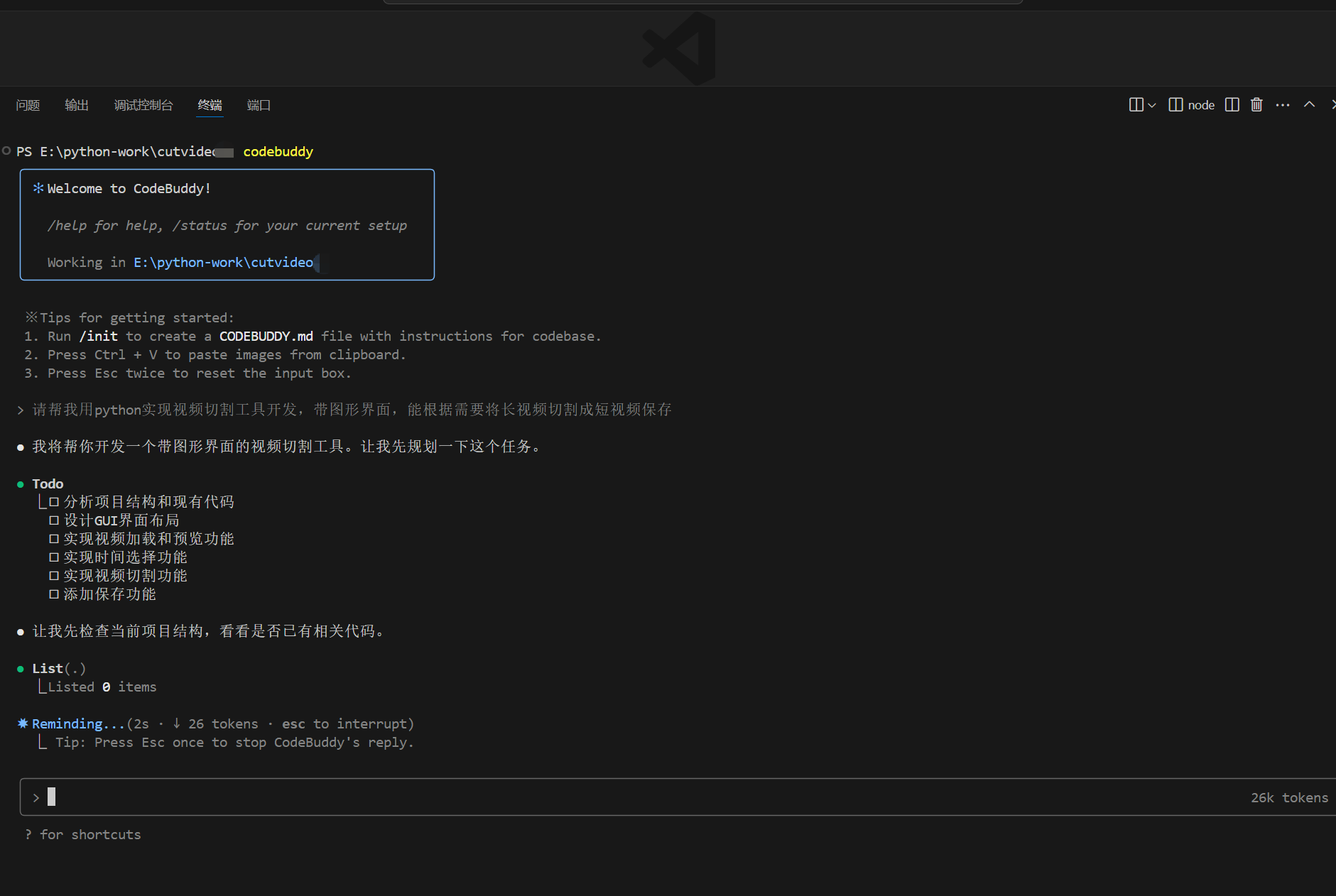Screen dimensions: 1336x896
Task: Click the split terminal icon left of the trash
Action: [x=1232, y=105]
